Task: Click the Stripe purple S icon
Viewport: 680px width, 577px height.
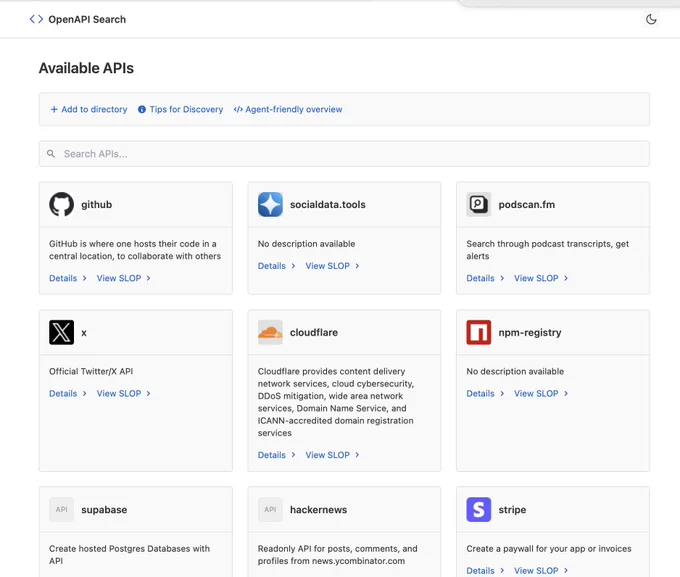Action: coord(479,509)
